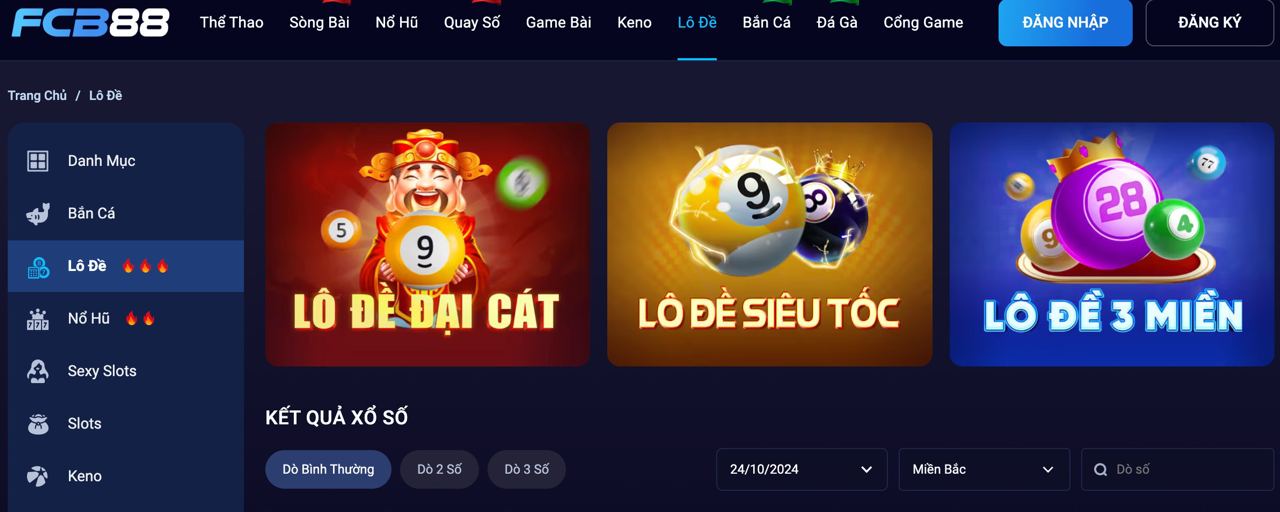Select the Bắn Cá fish icon in sidebar
Image resolution: width=1280 pixels, height=512 pixels.
(x=37, y=213)
